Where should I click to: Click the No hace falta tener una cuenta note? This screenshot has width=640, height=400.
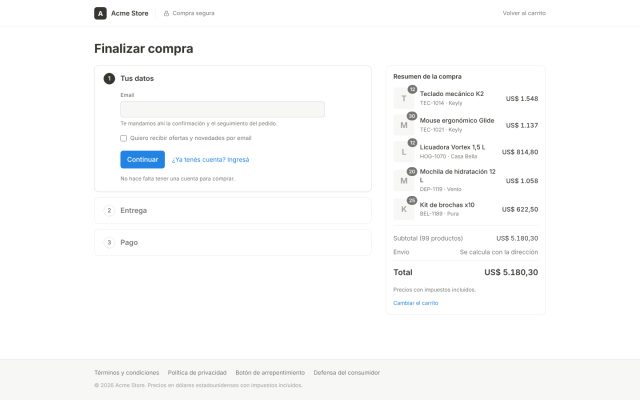177,179
